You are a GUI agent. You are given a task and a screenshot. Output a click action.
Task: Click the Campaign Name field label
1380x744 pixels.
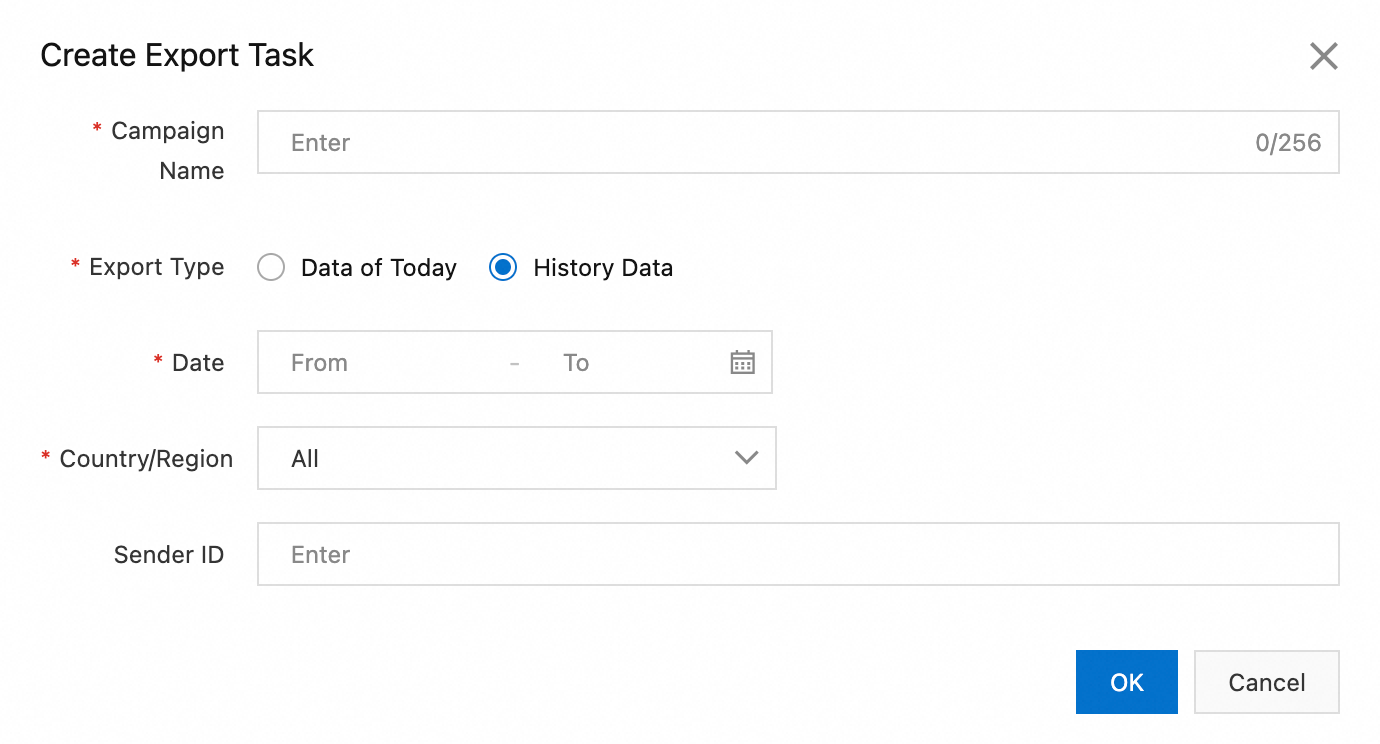click(x=168, y=150)
